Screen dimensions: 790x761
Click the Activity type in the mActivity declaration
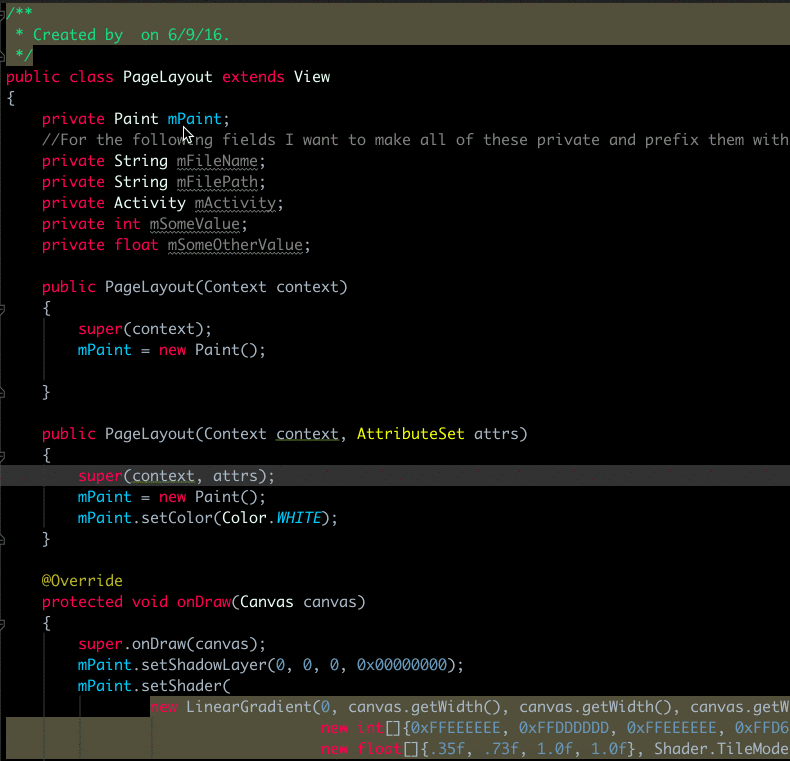(x=150, y=203)
